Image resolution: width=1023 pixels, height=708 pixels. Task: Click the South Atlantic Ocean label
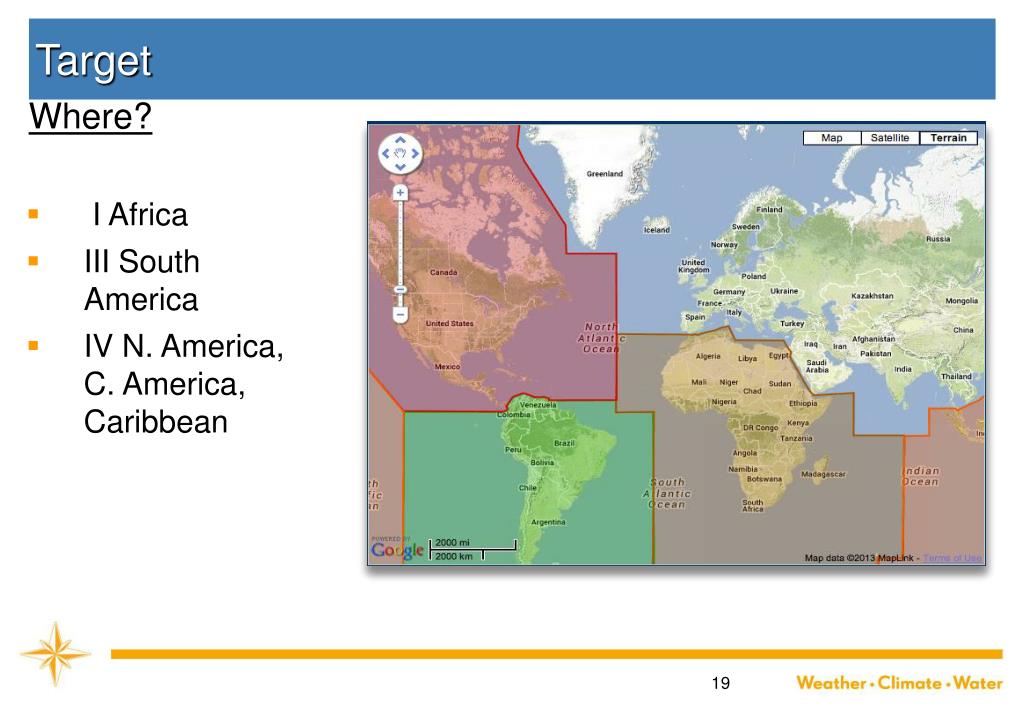click(667, 493)
